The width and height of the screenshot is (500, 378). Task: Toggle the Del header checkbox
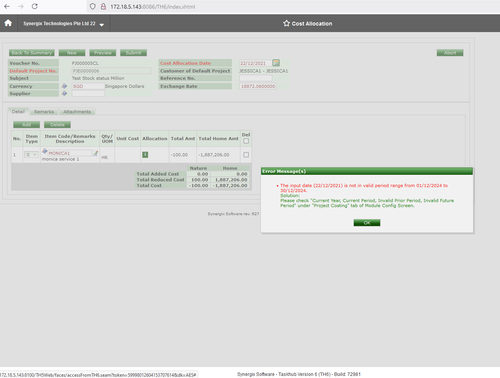point(246,141)
